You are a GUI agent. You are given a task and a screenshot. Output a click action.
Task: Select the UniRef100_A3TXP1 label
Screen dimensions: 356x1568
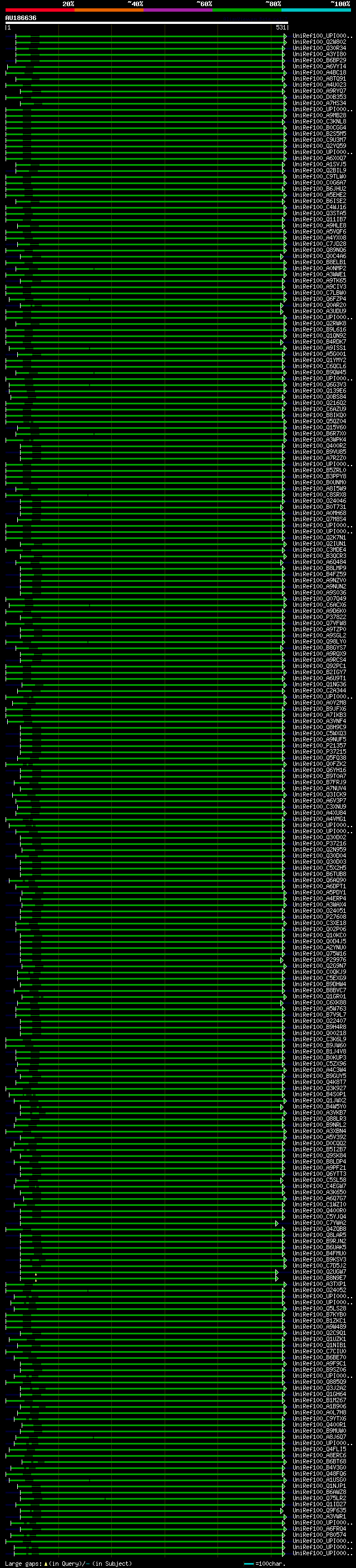pos(319,1284)
